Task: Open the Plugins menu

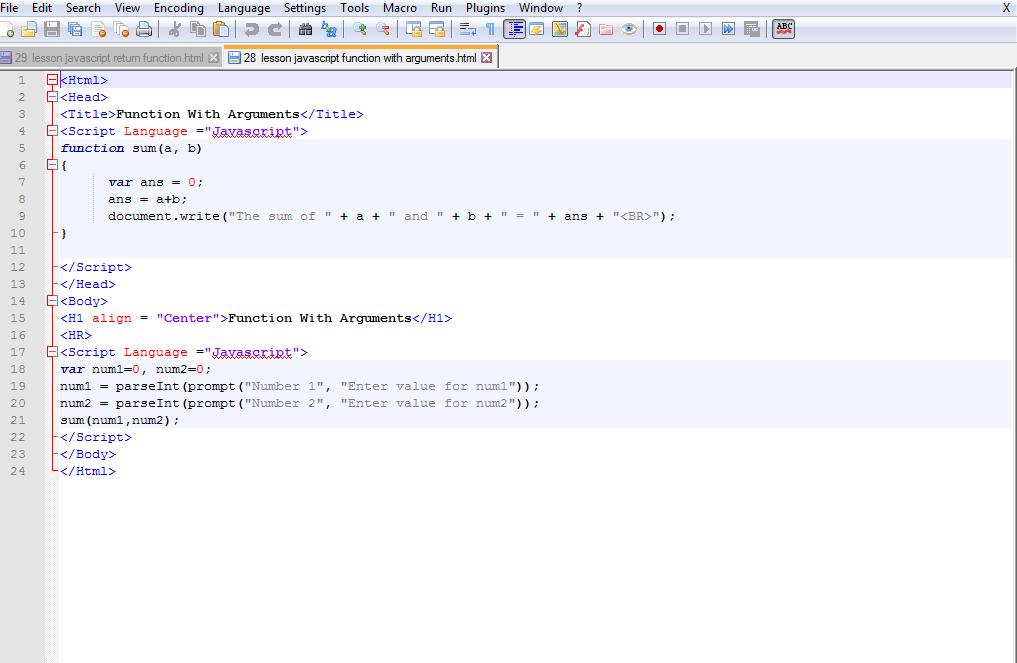Action: point(485,8)
